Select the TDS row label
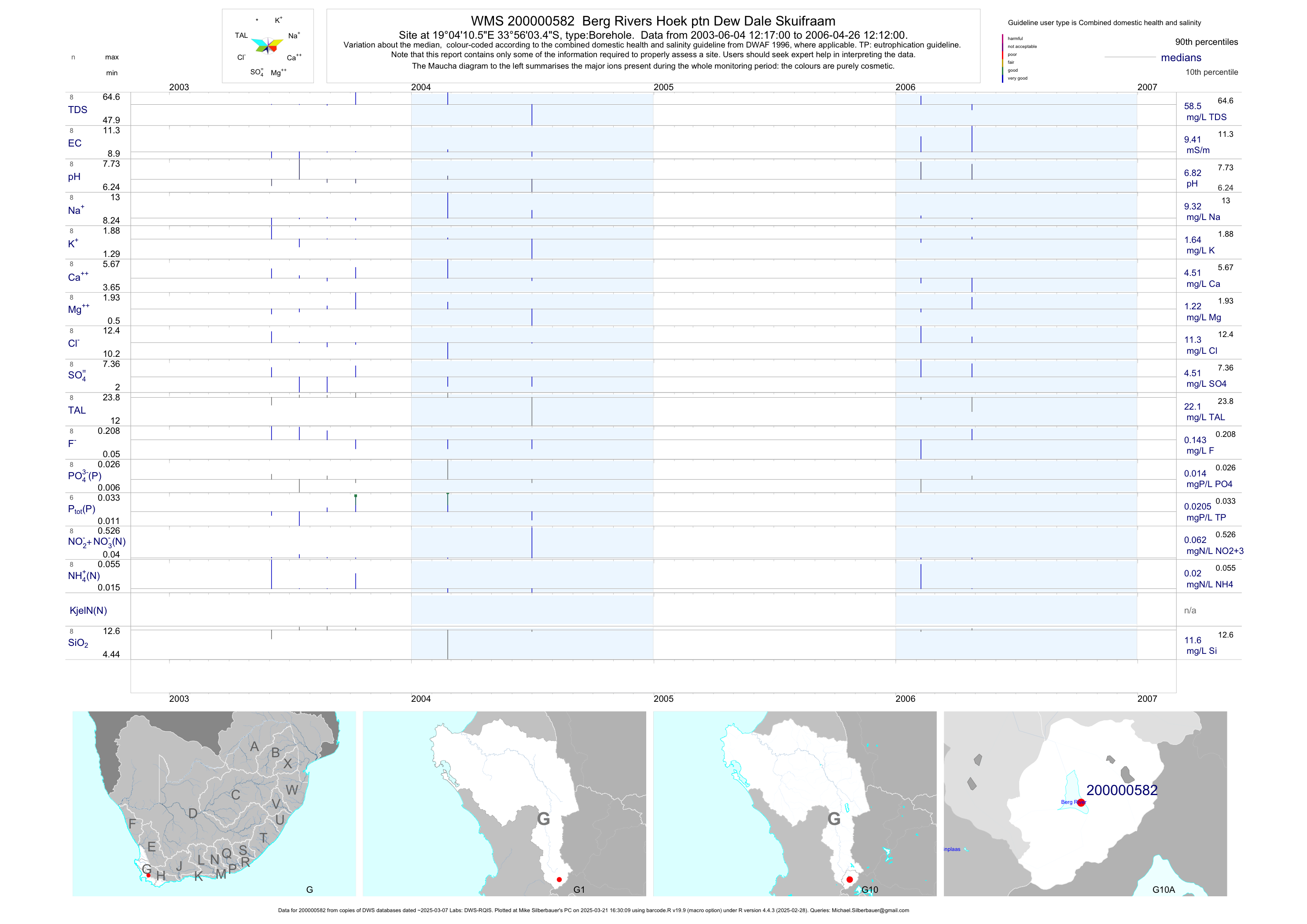This screenshot has height=924, width=1307. click(x=77, y=110)
